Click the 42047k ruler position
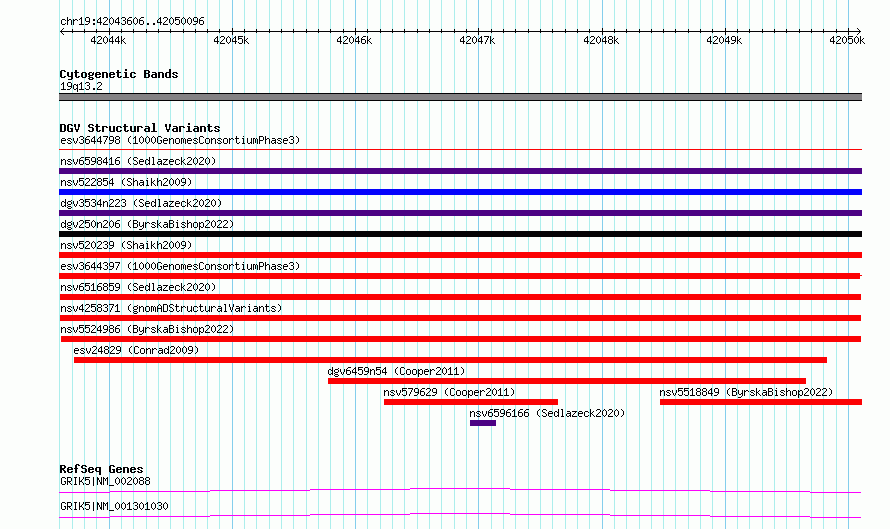The height and width of the screenshot is (529, 890). click(477, 40)
